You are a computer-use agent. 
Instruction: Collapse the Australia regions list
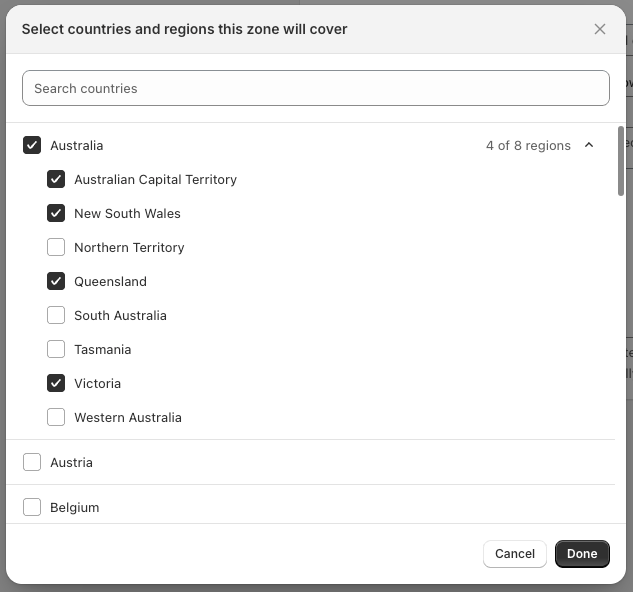(x=589, y=145)
